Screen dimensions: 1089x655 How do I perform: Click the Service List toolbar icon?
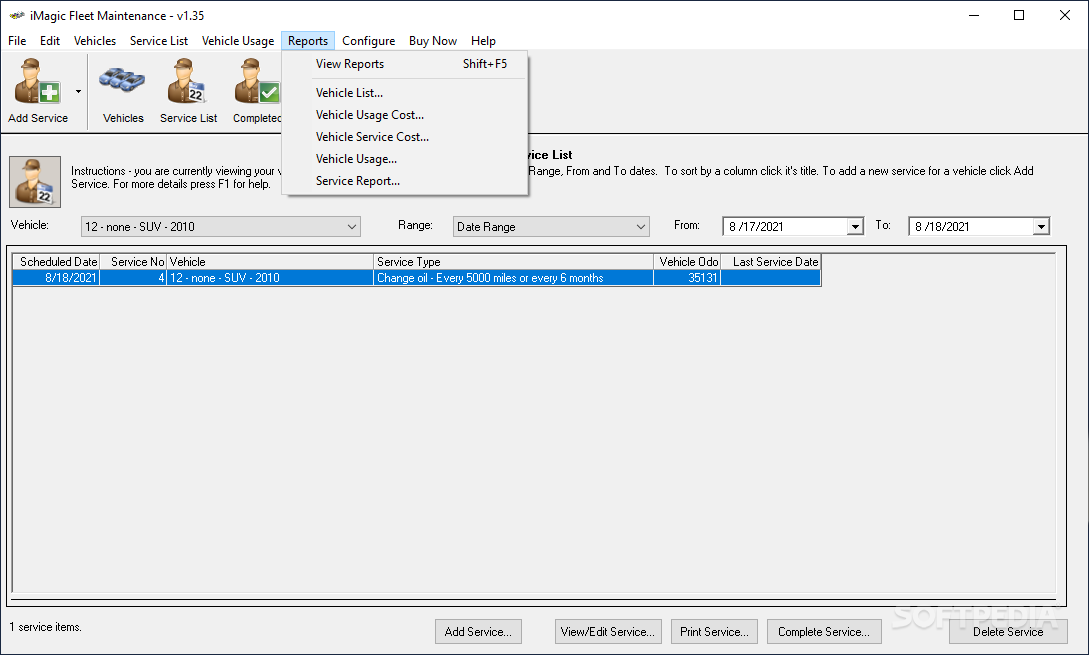(x=188, y=90)
